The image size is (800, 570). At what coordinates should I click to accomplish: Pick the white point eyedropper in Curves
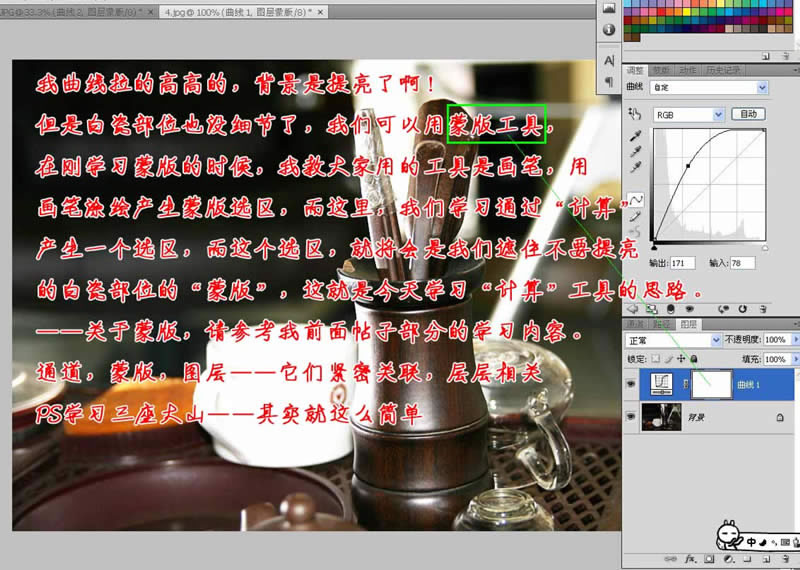pyautogui.click(x=635, y=167)
